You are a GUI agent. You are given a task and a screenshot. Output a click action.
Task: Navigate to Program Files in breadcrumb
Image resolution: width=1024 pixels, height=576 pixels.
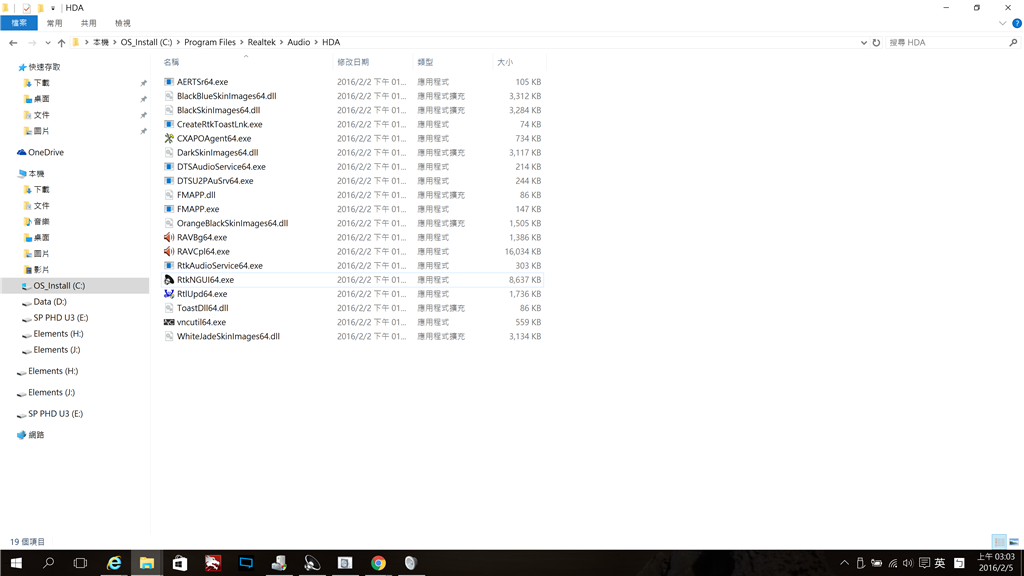point(210,42)
